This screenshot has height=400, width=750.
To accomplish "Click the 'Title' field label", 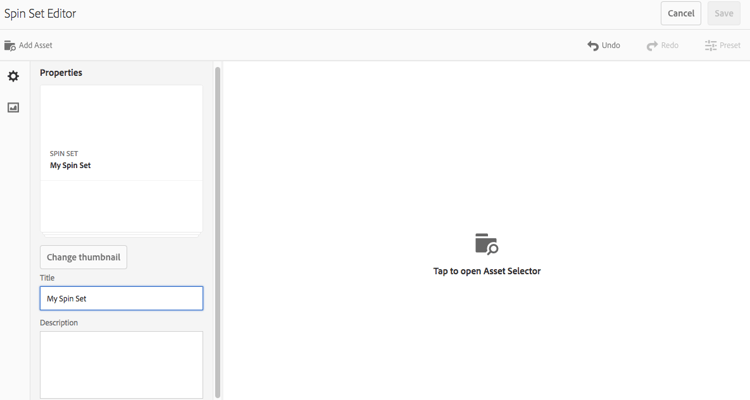I will pos(47,278).
